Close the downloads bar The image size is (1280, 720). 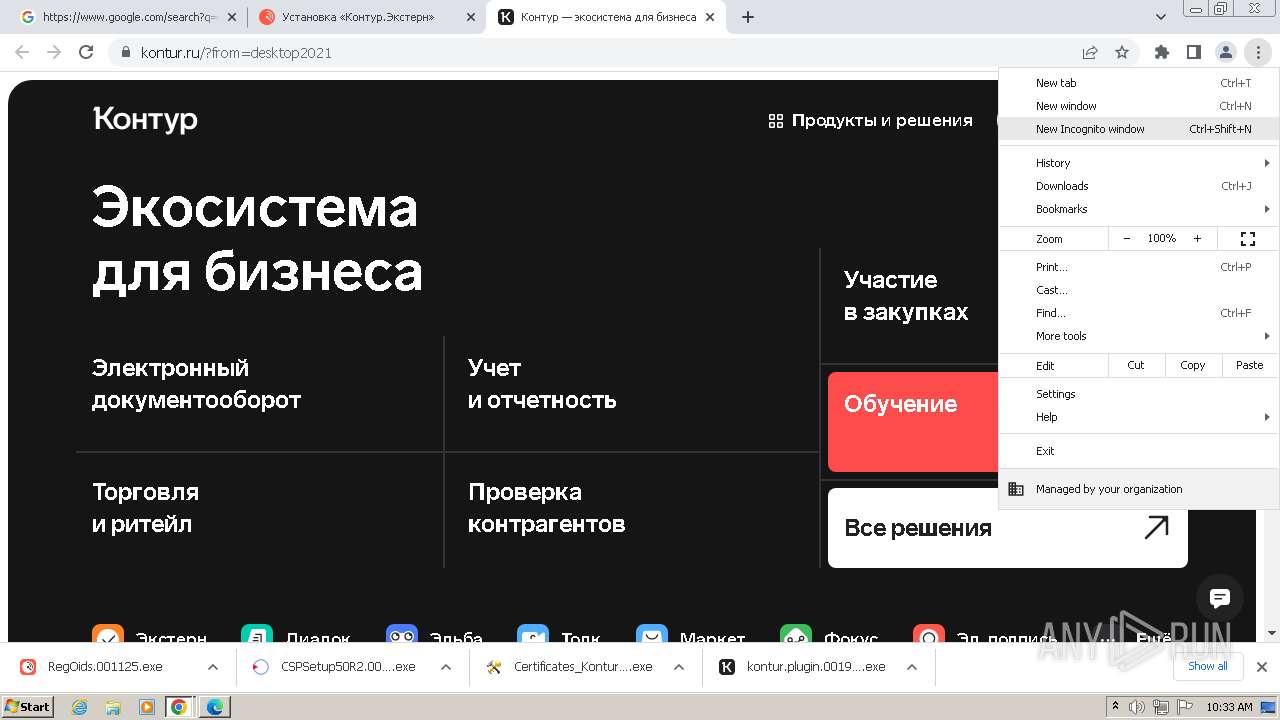pos(1262,666)
